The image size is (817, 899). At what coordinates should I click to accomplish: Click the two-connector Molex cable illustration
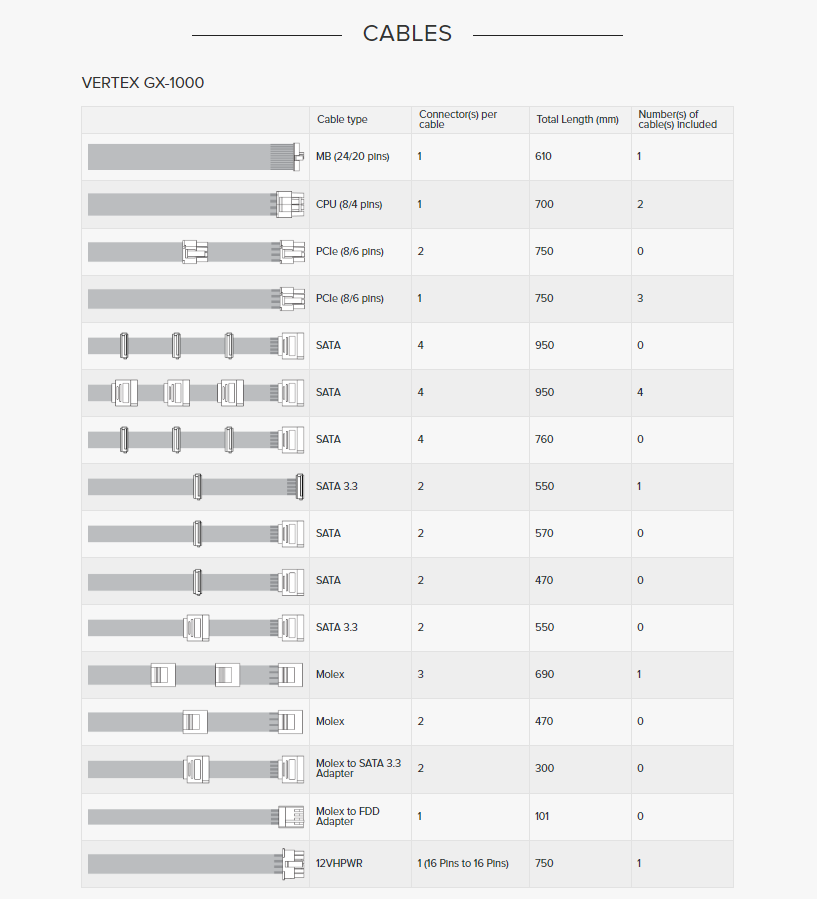[195, 721]
